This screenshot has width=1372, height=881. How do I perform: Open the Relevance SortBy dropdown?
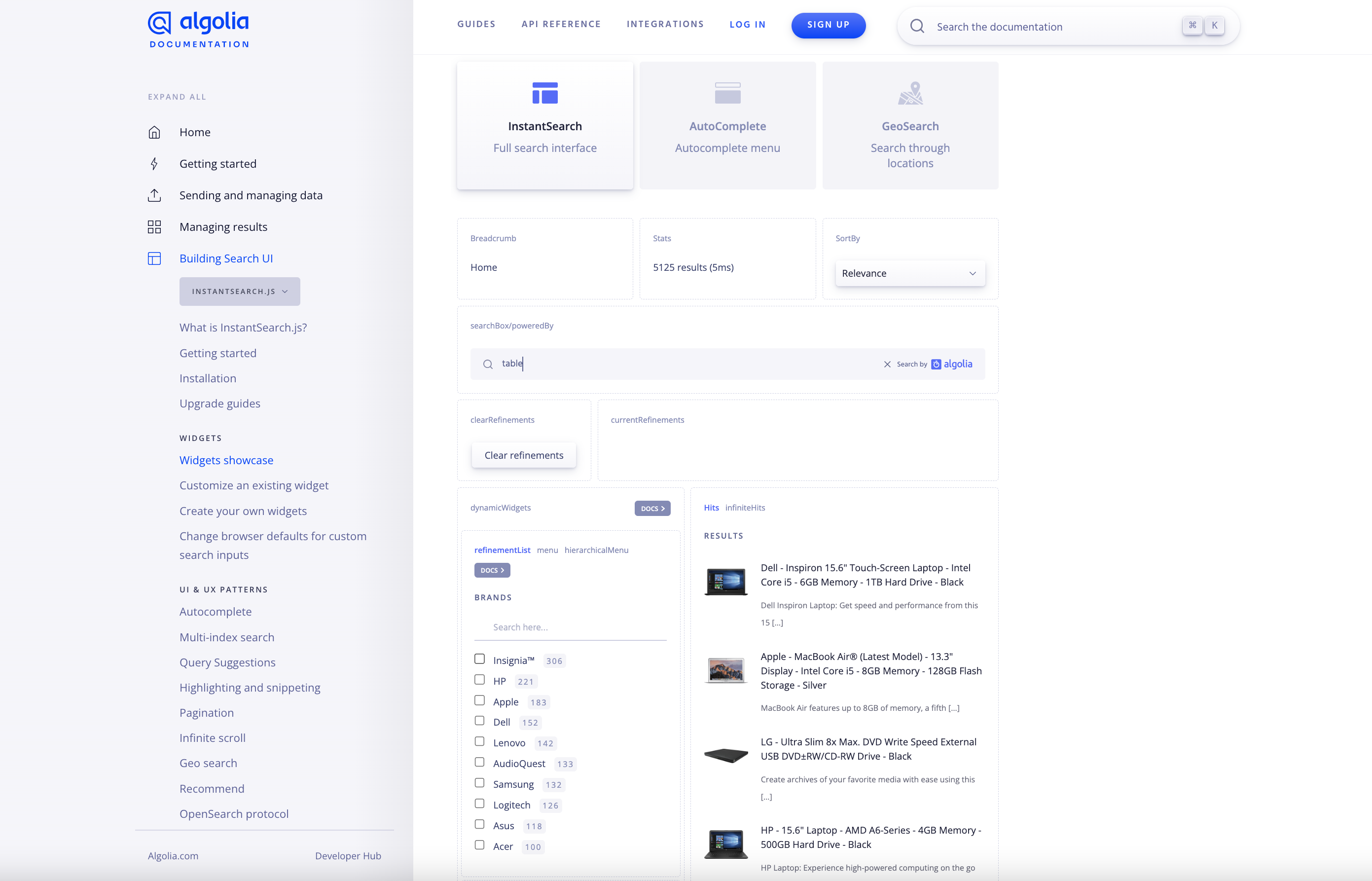tap(909, 273)
